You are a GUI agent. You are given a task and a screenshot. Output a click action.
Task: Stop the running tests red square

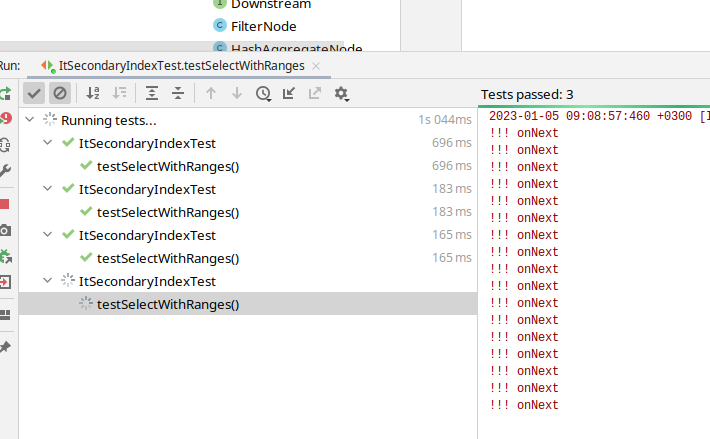point(5,204)
